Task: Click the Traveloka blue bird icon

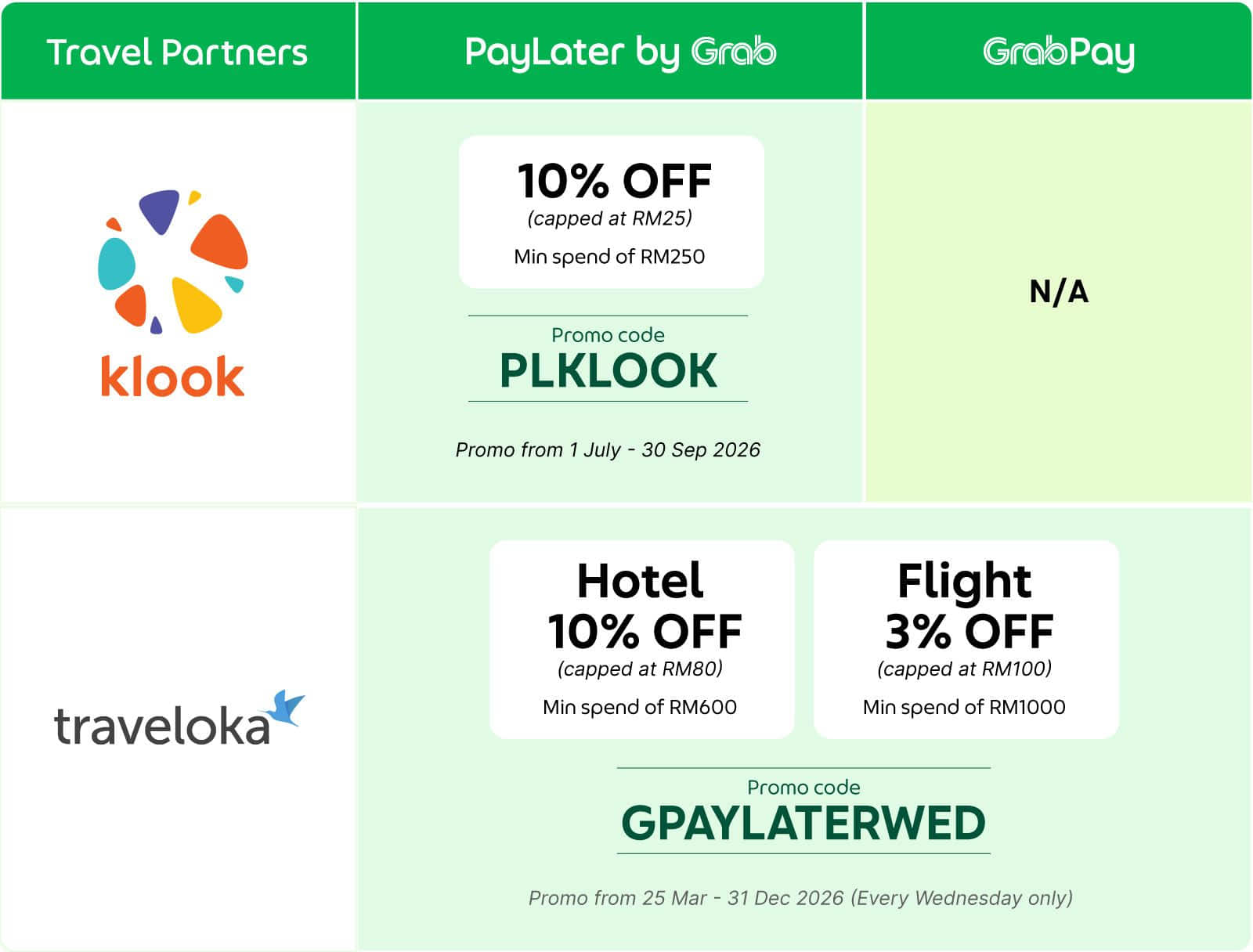Action: pos(284,708)
